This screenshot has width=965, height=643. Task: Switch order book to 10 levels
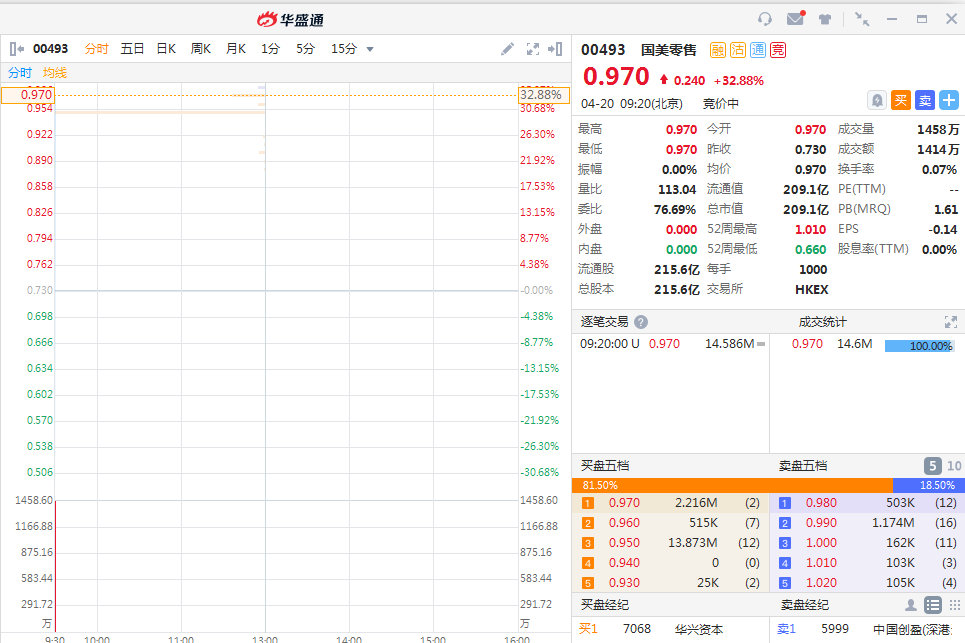pos(954,466)
